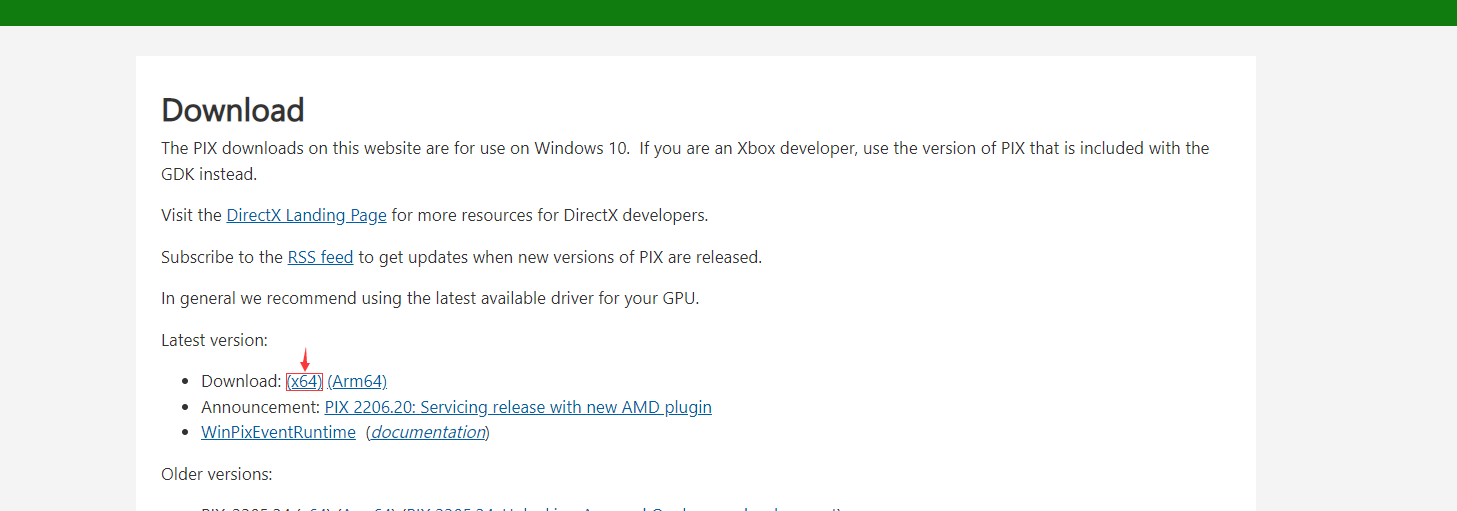This screenshot has height=511, width=1457.
Task: Click the Download page heading
Action: pos(232,110)
